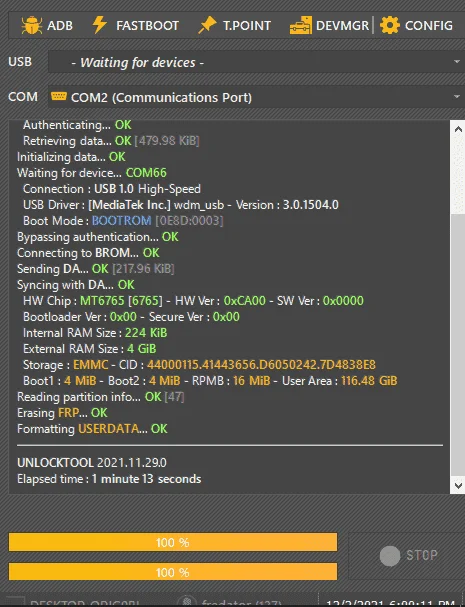The image size is (465, 607).
Task: Click 'Initializing data... OK' log line
Action: click(x=71, y=157)
